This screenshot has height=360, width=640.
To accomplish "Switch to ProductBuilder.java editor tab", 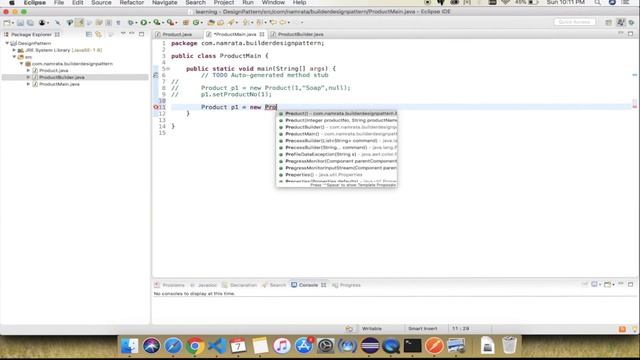I will click(x=300, y=34).
